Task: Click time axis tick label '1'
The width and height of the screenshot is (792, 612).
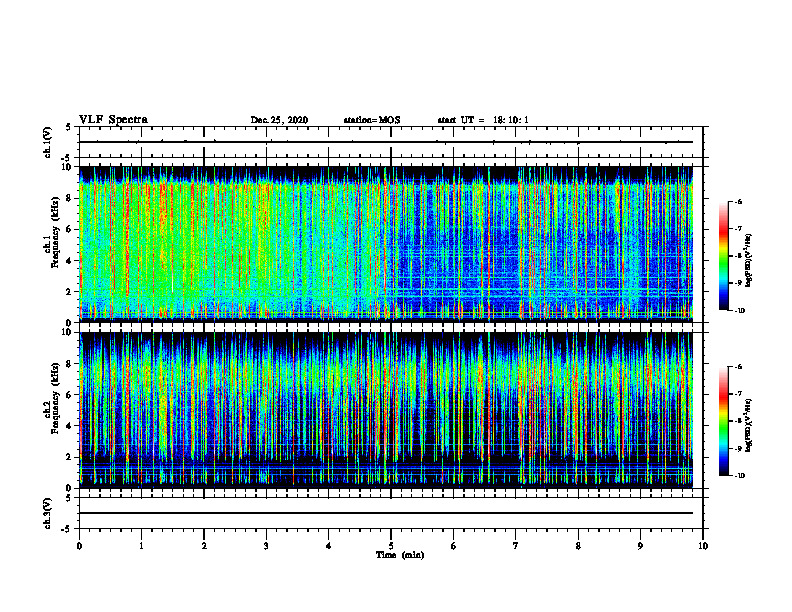Action: (141, 546)
